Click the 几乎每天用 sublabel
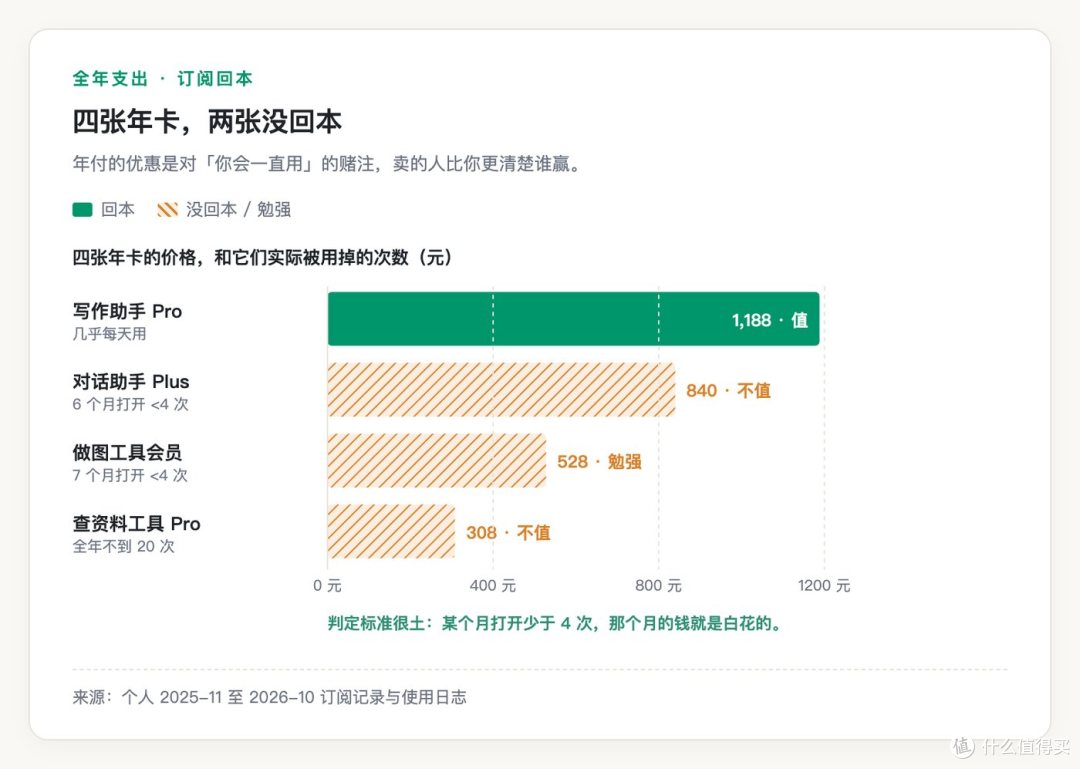 110,334
